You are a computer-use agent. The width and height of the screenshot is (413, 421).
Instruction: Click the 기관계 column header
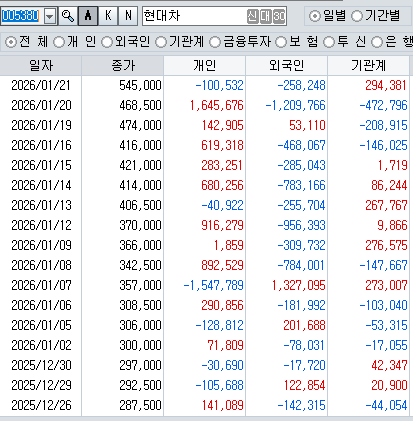click(368, 66)
